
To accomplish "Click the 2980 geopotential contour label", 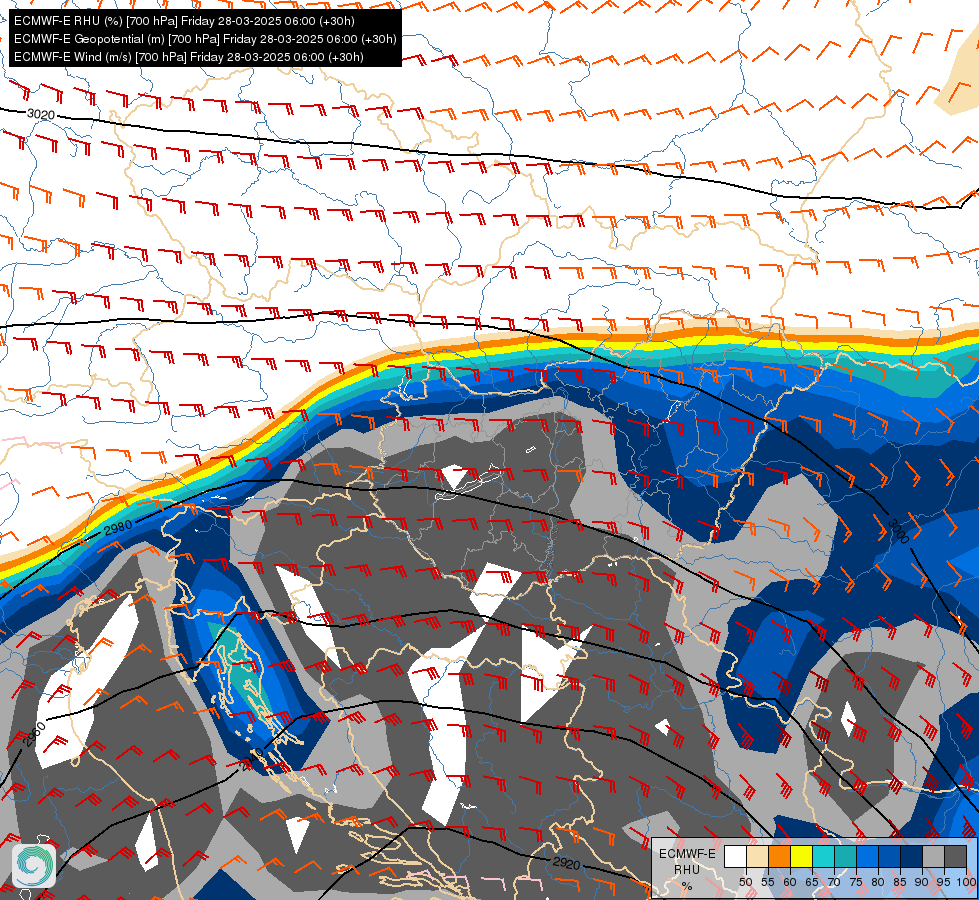I will pos(118,528).
